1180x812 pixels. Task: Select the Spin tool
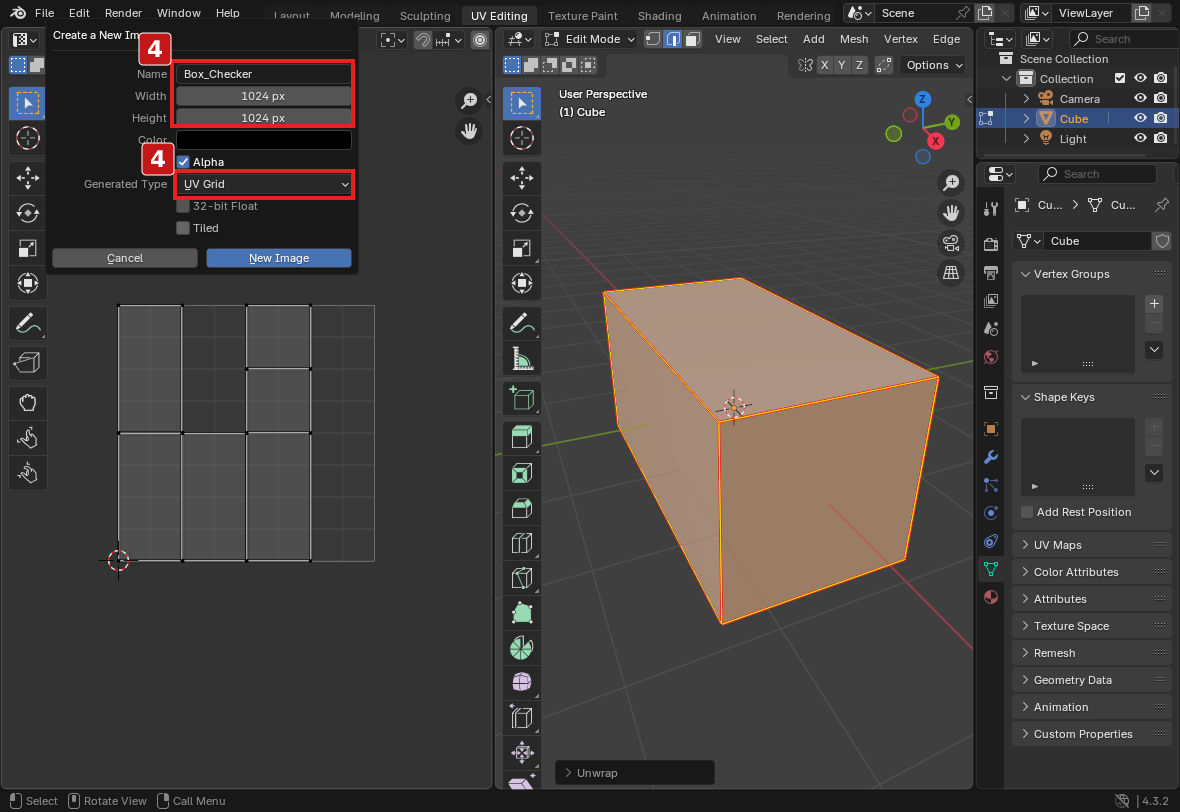coord(522,648)
